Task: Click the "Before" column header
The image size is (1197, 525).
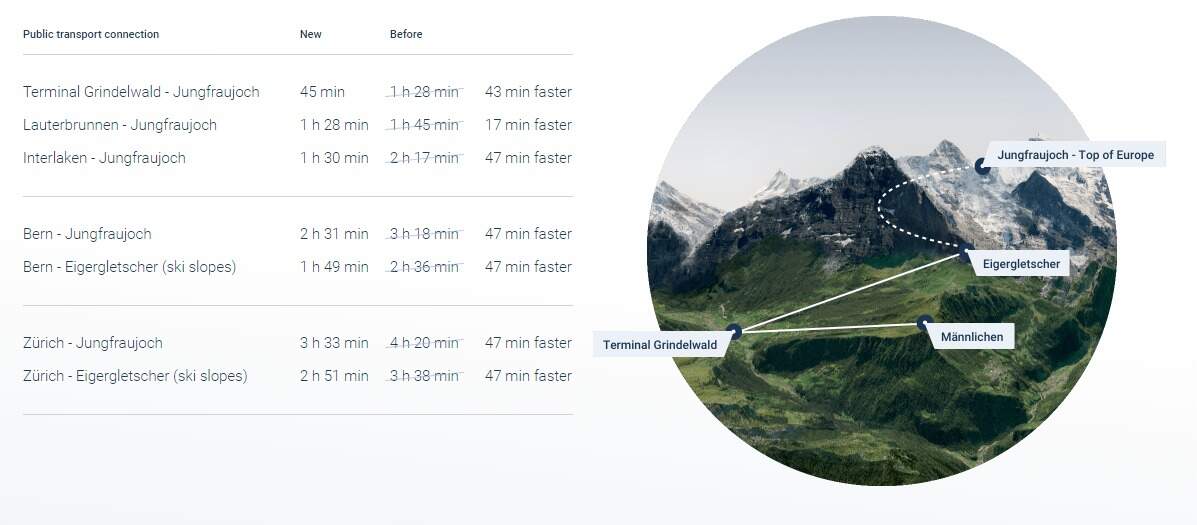Action: [406, 34]
